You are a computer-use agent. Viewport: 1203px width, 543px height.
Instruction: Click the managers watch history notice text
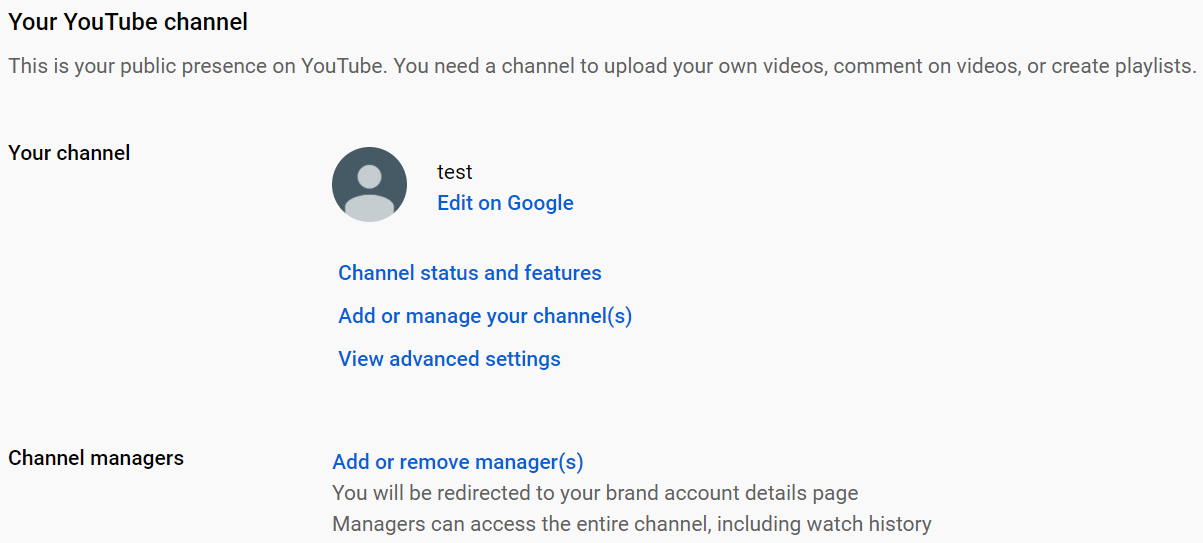[x=632, y=524]
